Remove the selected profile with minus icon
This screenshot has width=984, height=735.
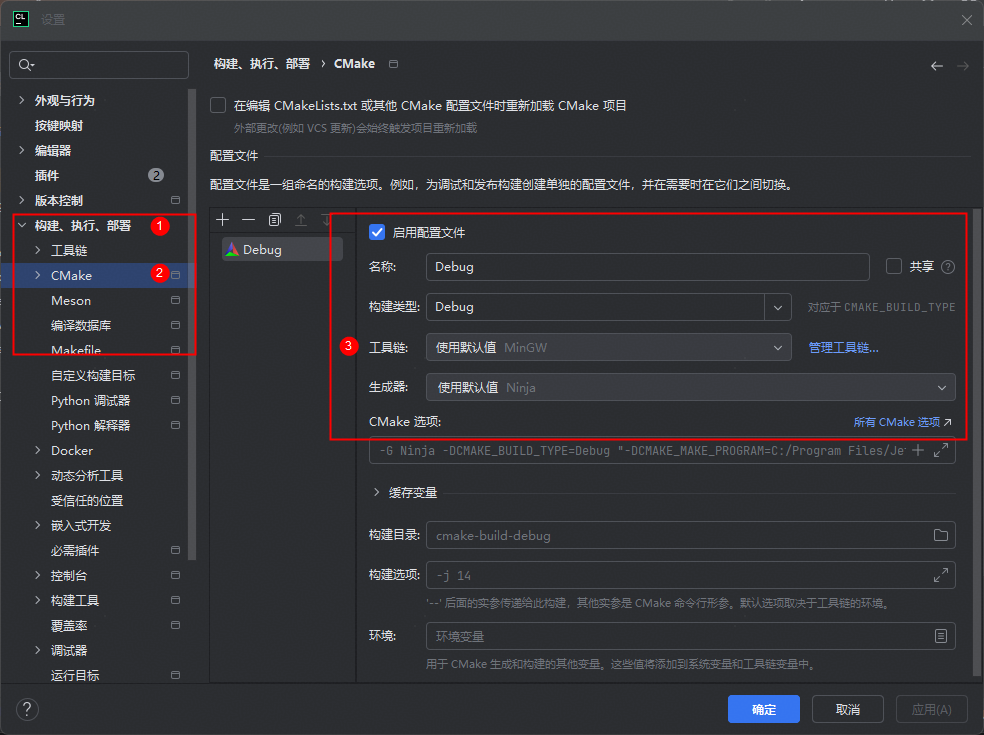click(249, 220)
